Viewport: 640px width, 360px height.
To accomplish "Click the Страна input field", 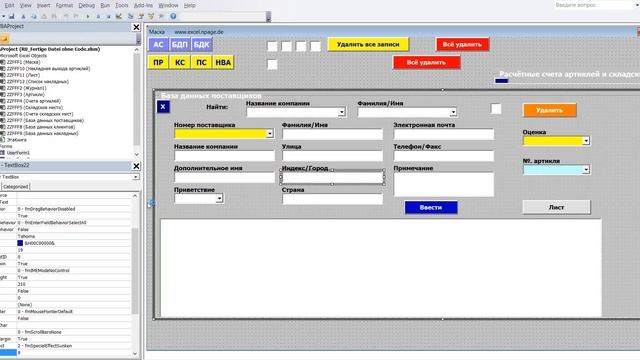I will [332, 199].
